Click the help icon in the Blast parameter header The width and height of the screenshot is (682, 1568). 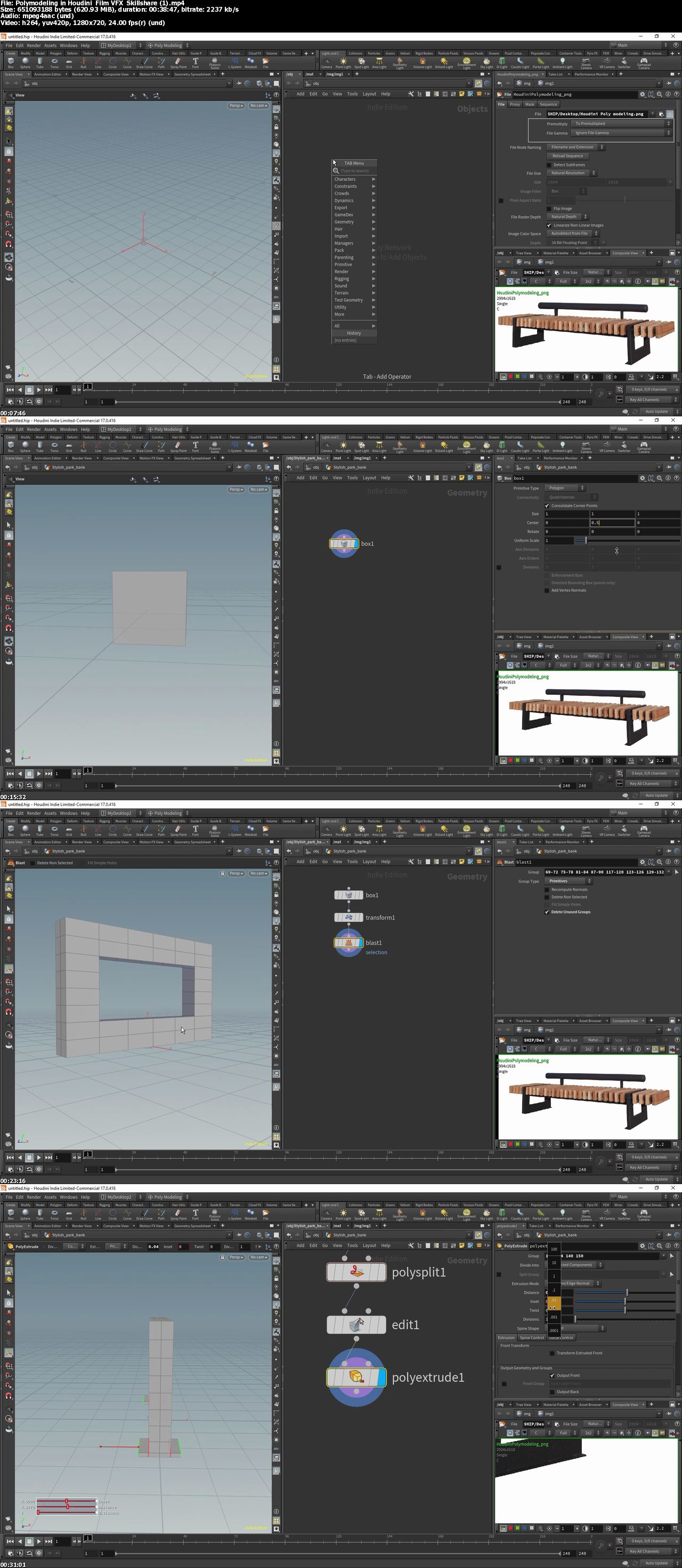tap(677, 862)
